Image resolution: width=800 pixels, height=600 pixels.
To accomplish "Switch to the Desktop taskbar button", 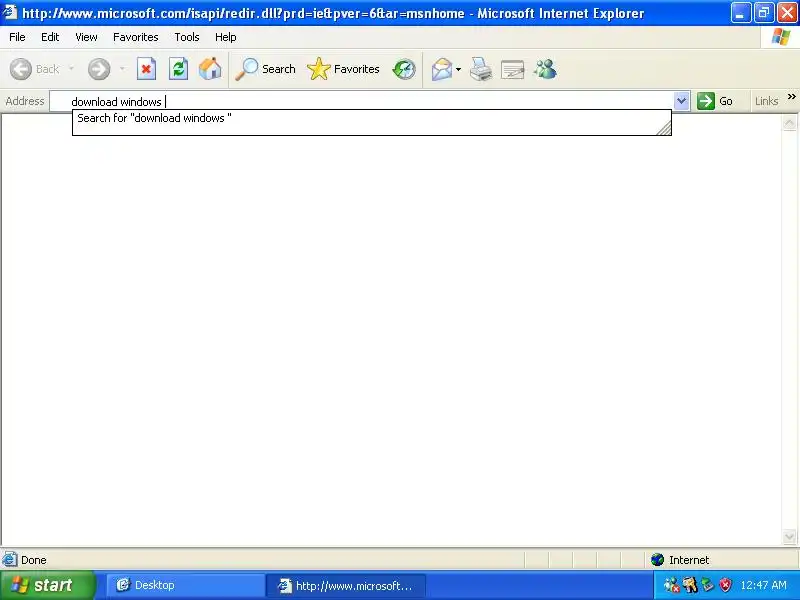I will tap(185, 585).
